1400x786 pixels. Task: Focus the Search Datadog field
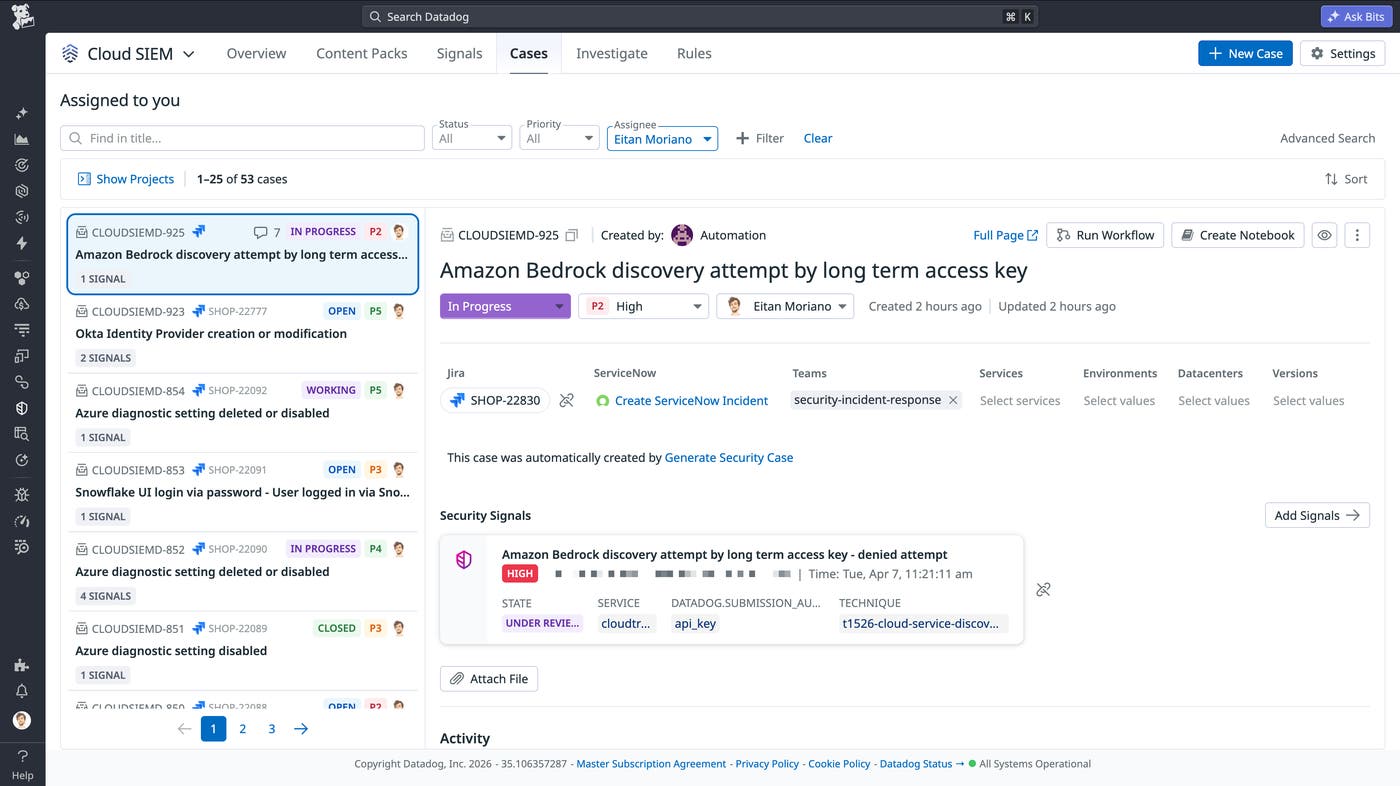point(700,16)
